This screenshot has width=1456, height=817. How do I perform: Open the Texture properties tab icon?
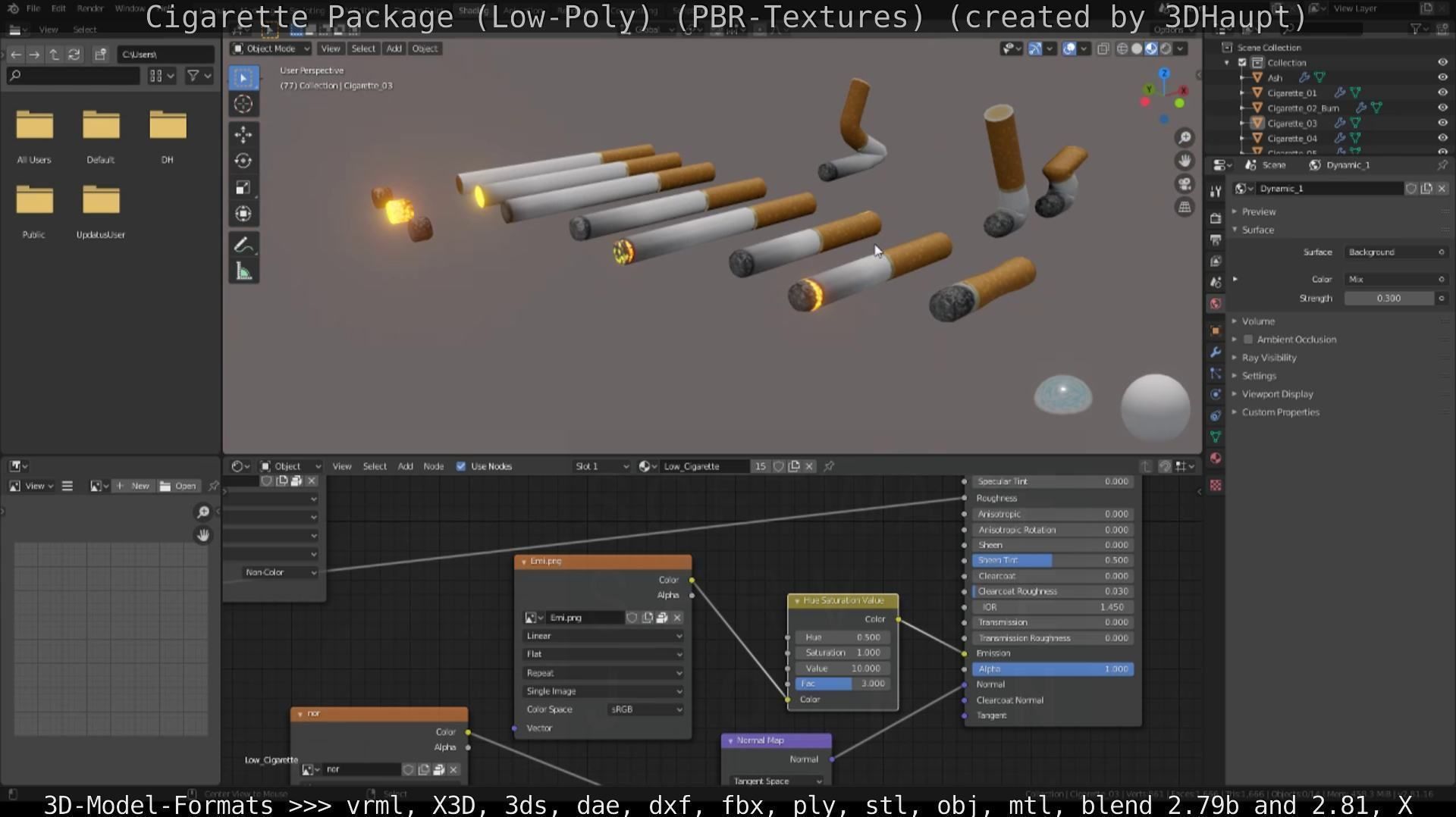(1216, 485)
